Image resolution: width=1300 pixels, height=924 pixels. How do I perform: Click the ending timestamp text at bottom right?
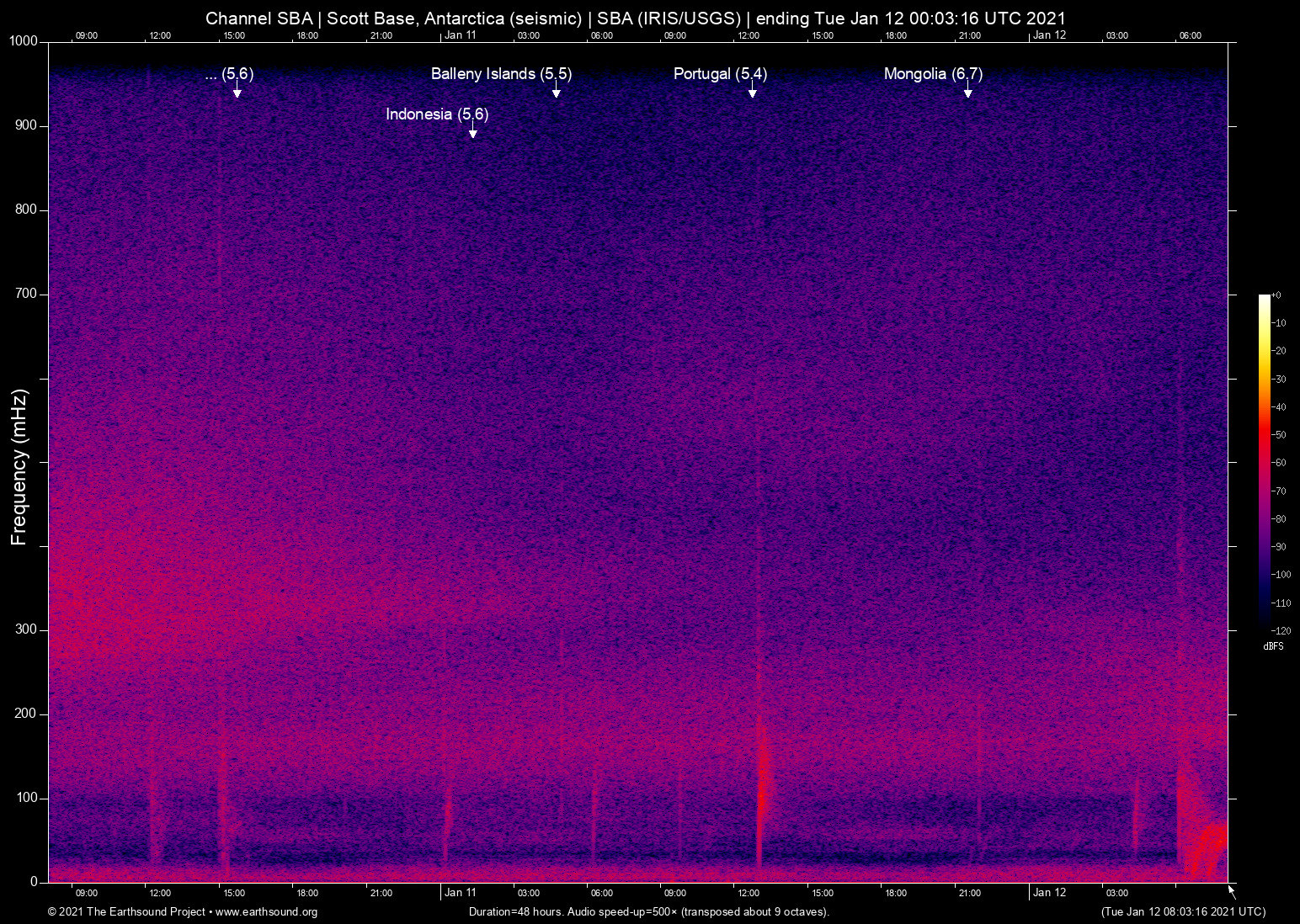click(1182, 912)
